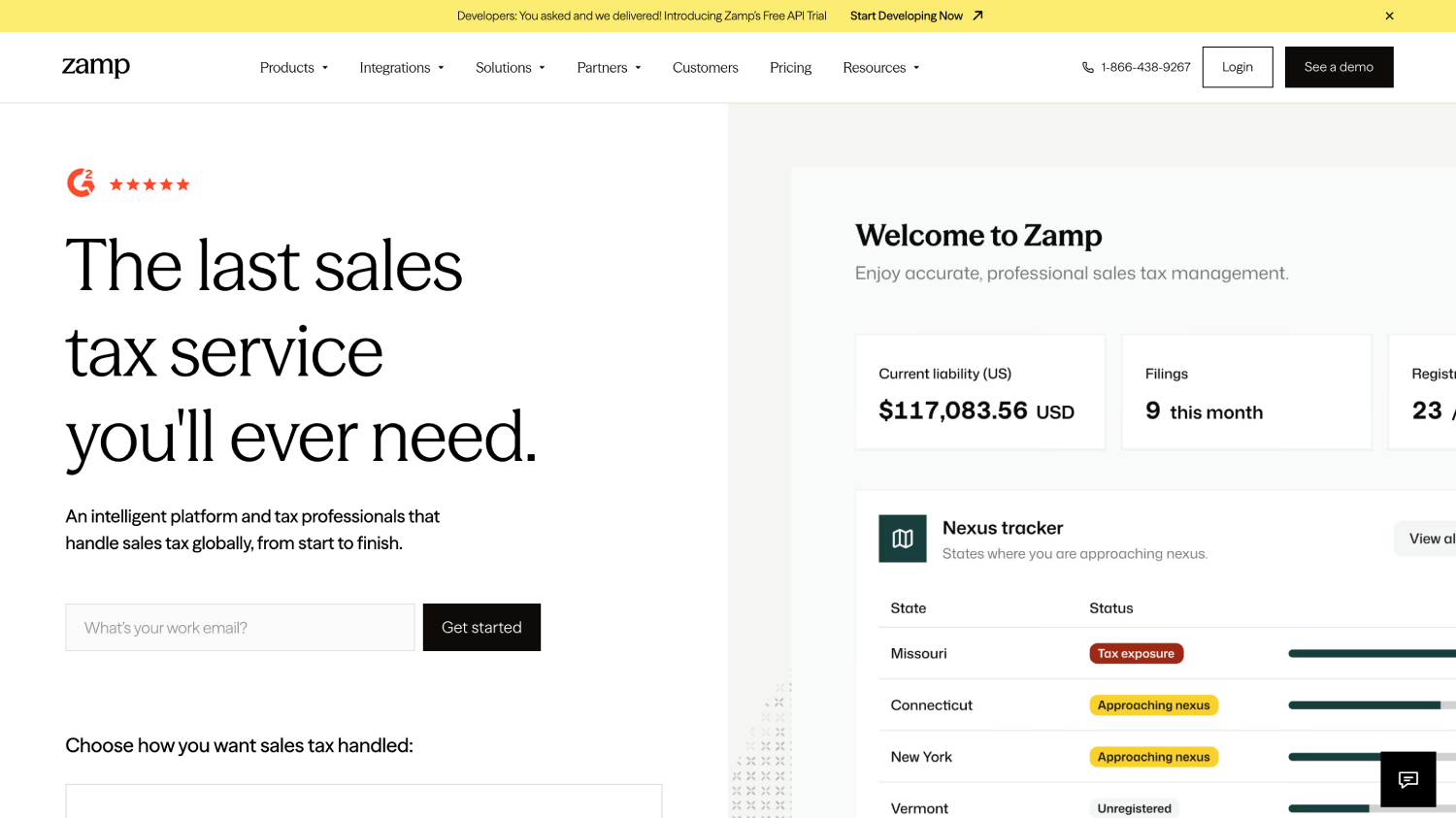Click the Get started button
The image size is (1456, 818).
481,628
